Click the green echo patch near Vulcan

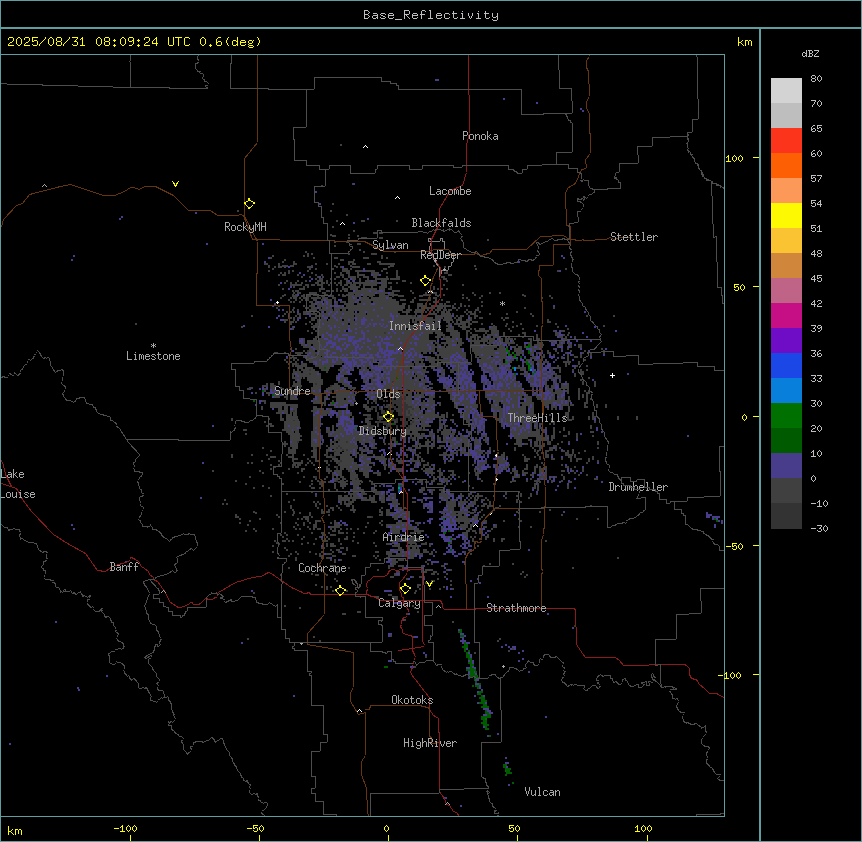[x=507, y=768]
